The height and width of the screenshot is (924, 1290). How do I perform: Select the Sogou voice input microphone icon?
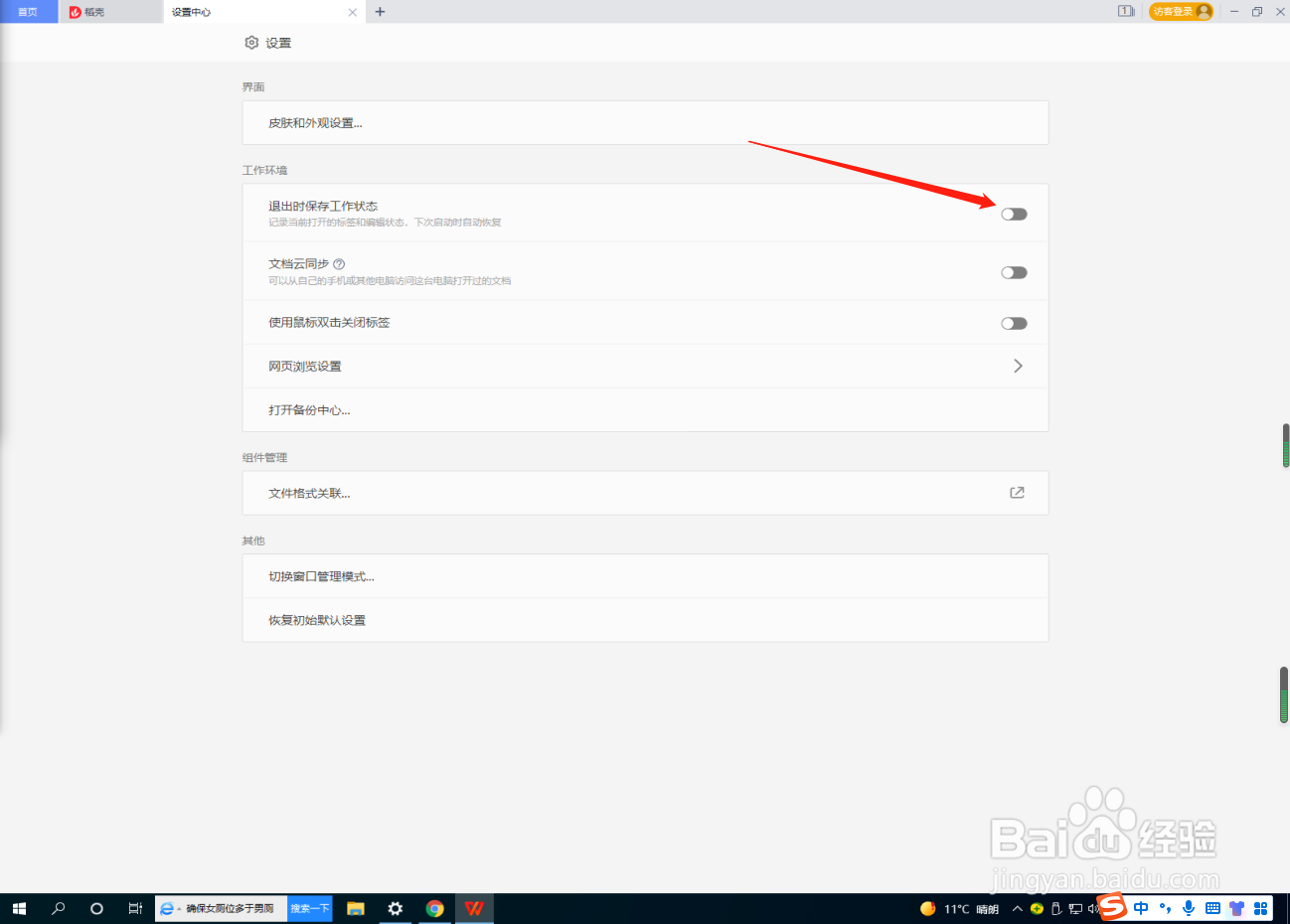1189,908
